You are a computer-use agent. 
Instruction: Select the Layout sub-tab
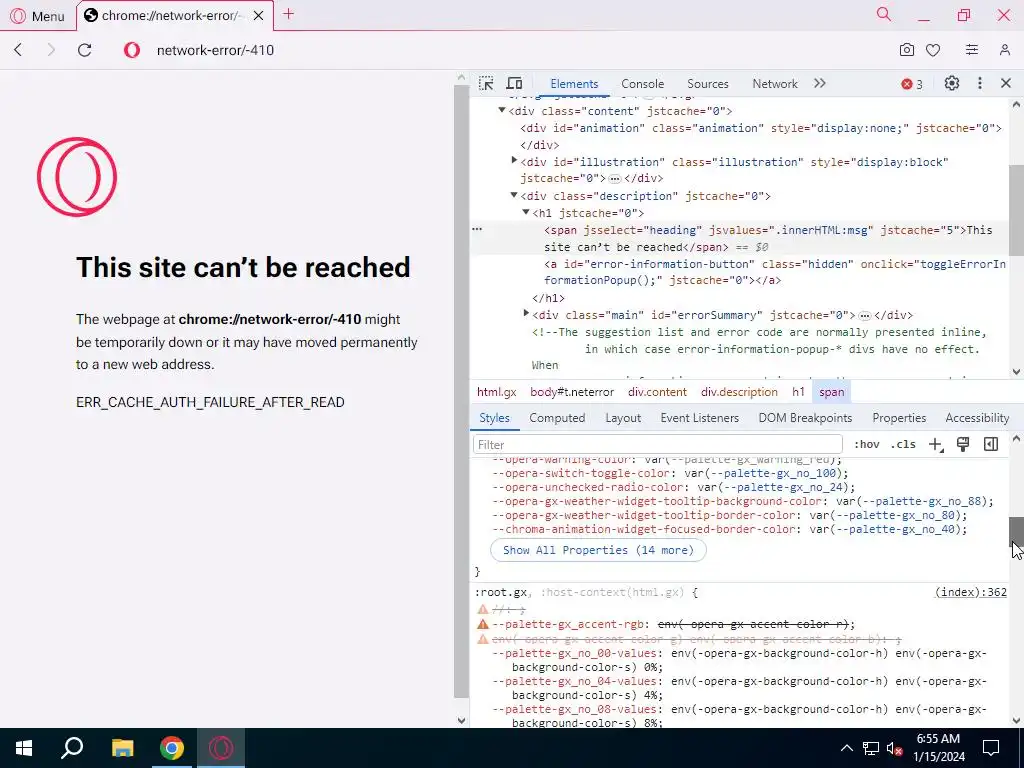[x=623, y=418]
